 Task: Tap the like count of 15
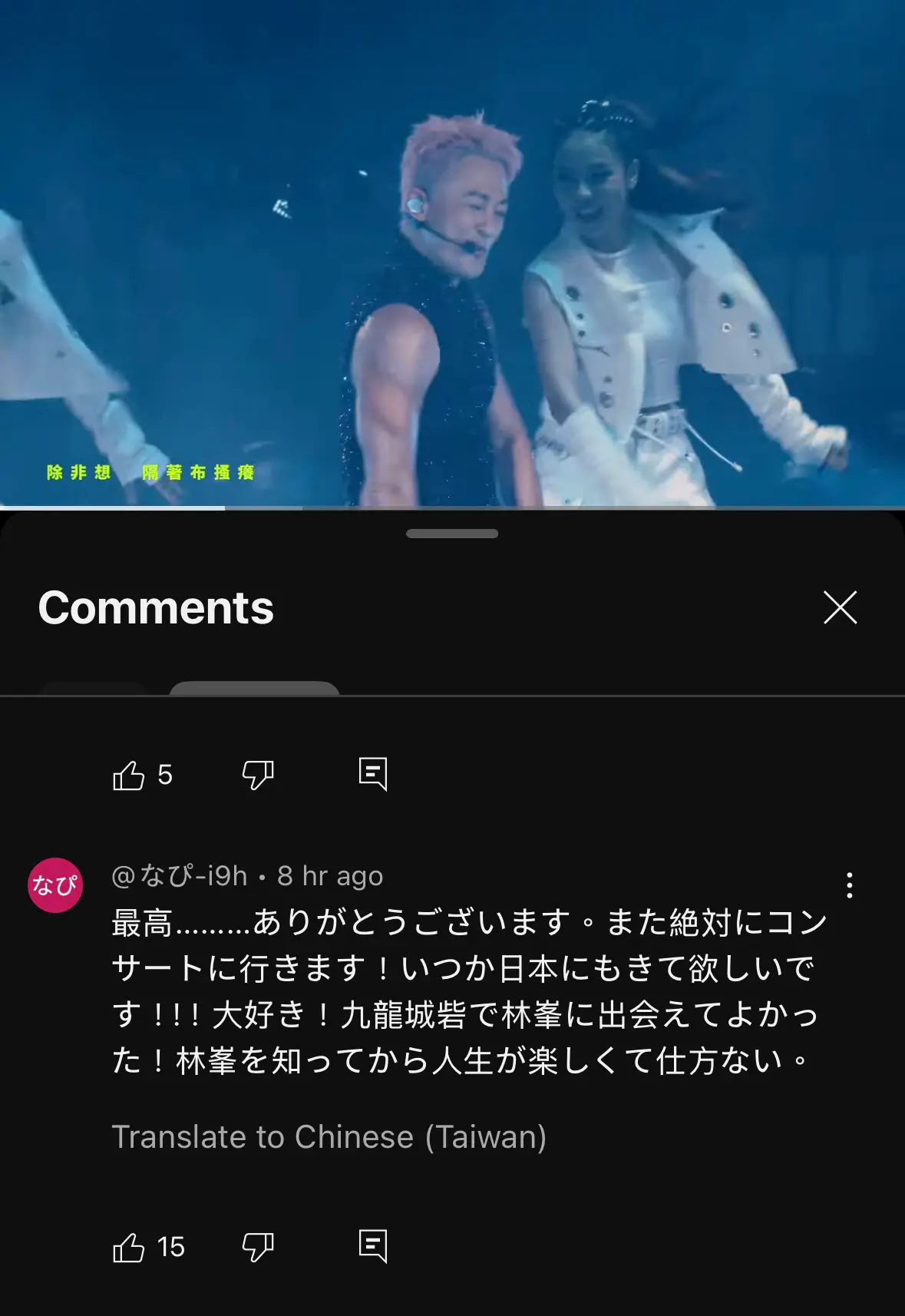point(170,1247)
